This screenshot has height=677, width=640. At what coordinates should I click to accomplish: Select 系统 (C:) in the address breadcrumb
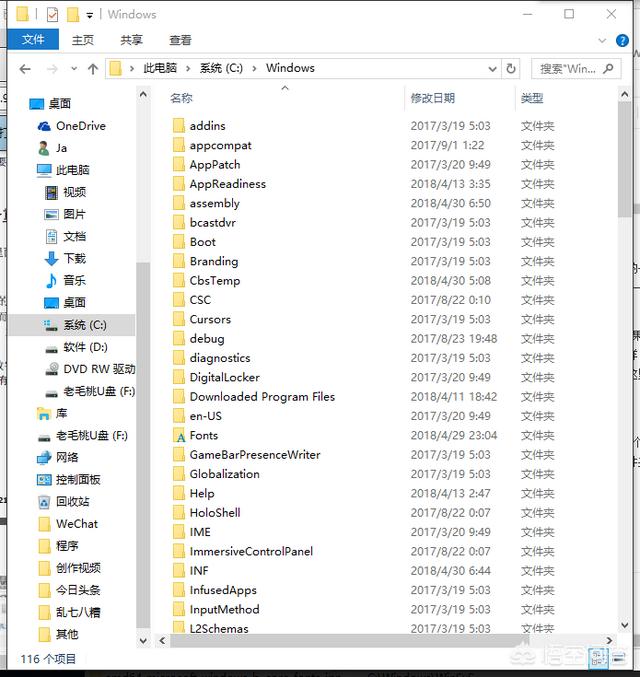coord(221,68)
